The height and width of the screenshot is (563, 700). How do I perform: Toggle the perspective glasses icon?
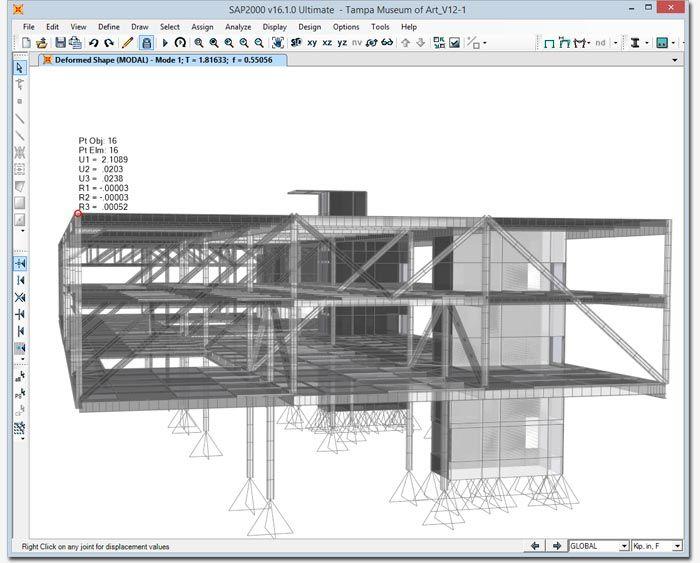[387, 43]
